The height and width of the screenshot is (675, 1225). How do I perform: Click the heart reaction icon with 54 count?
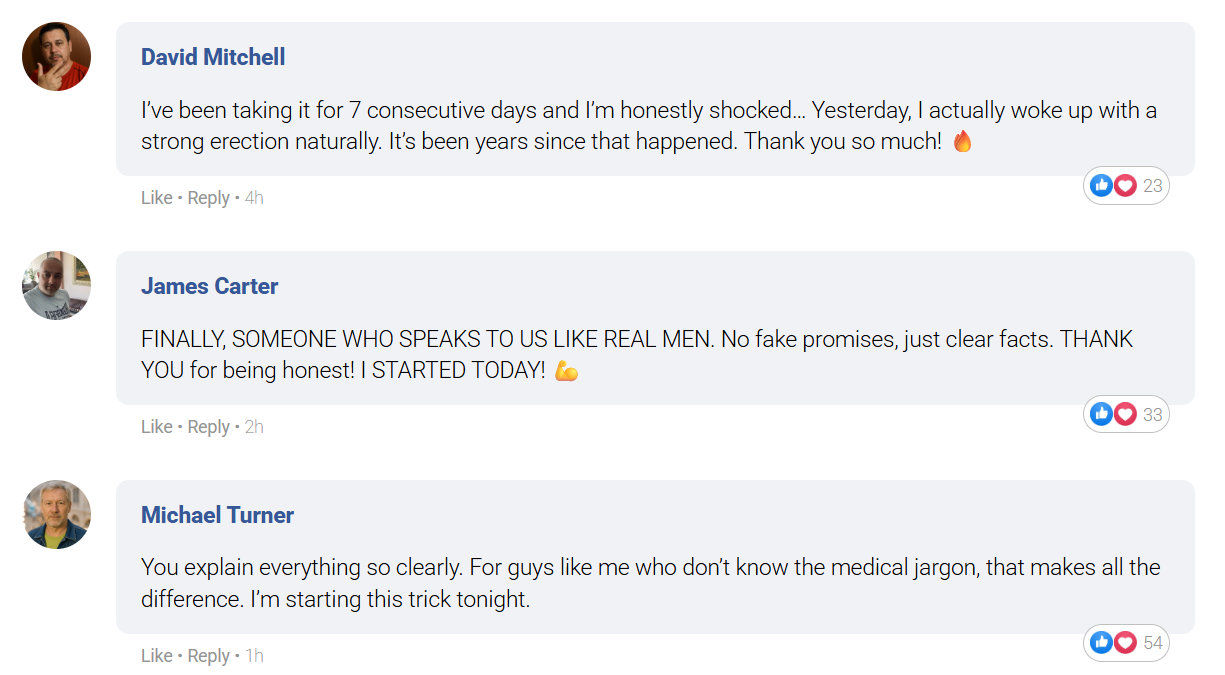point(1125,642)
